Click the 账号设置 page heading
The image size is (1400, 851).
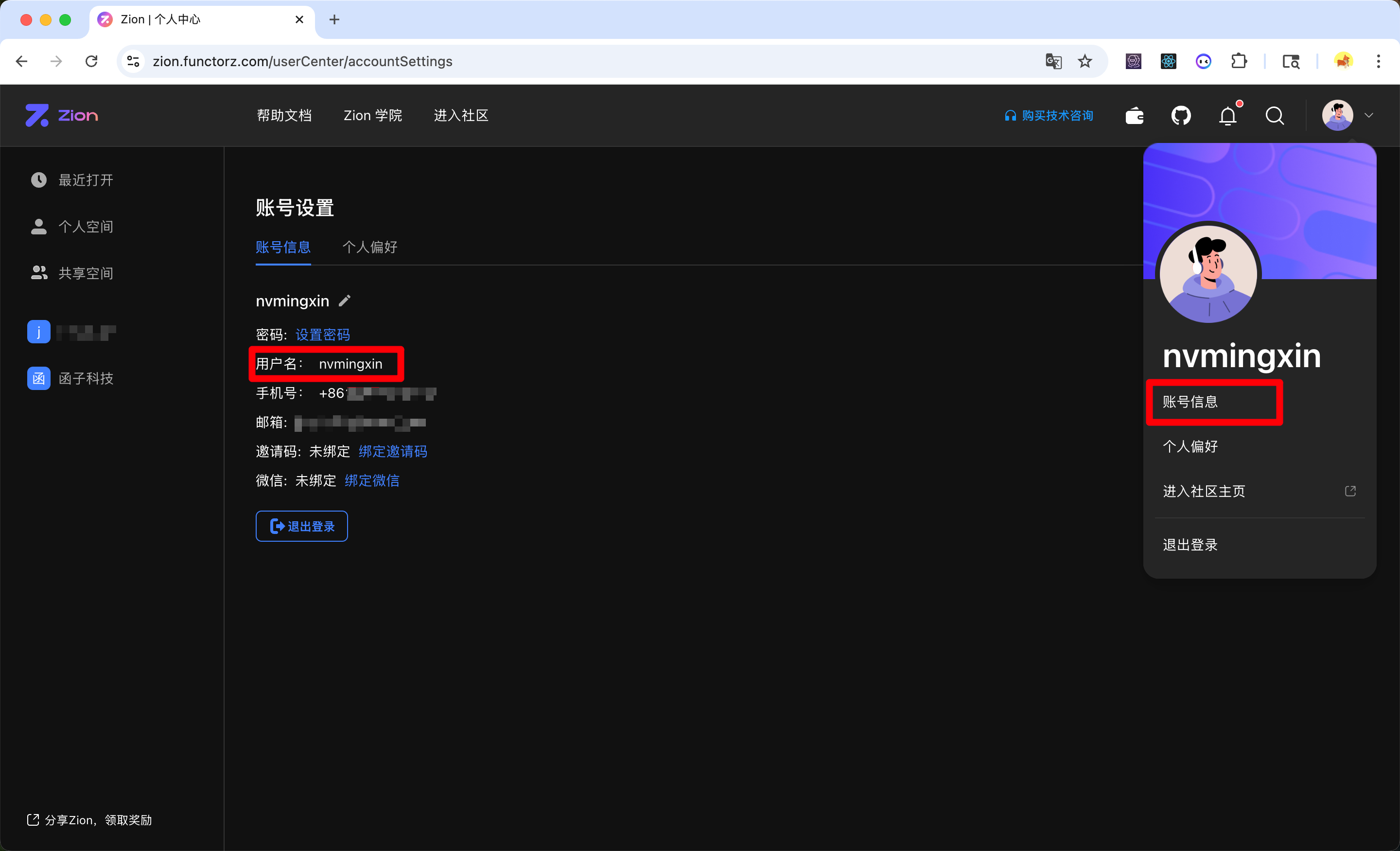pos(295,208)
